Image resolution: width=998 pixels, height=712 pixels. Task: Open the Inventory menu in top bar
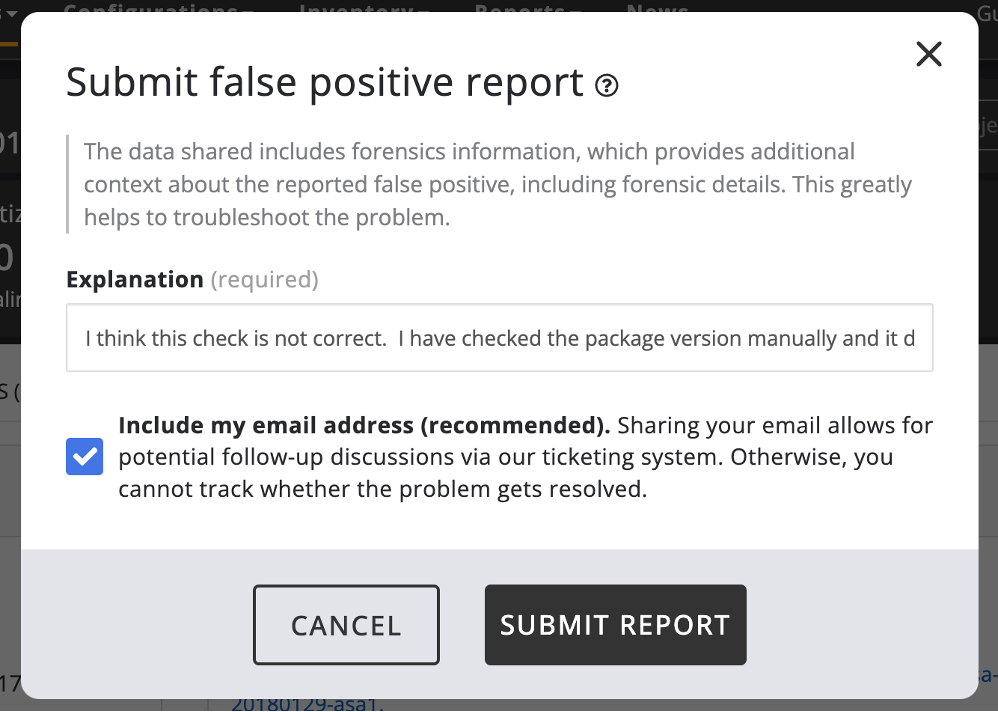tap(356, 9)
